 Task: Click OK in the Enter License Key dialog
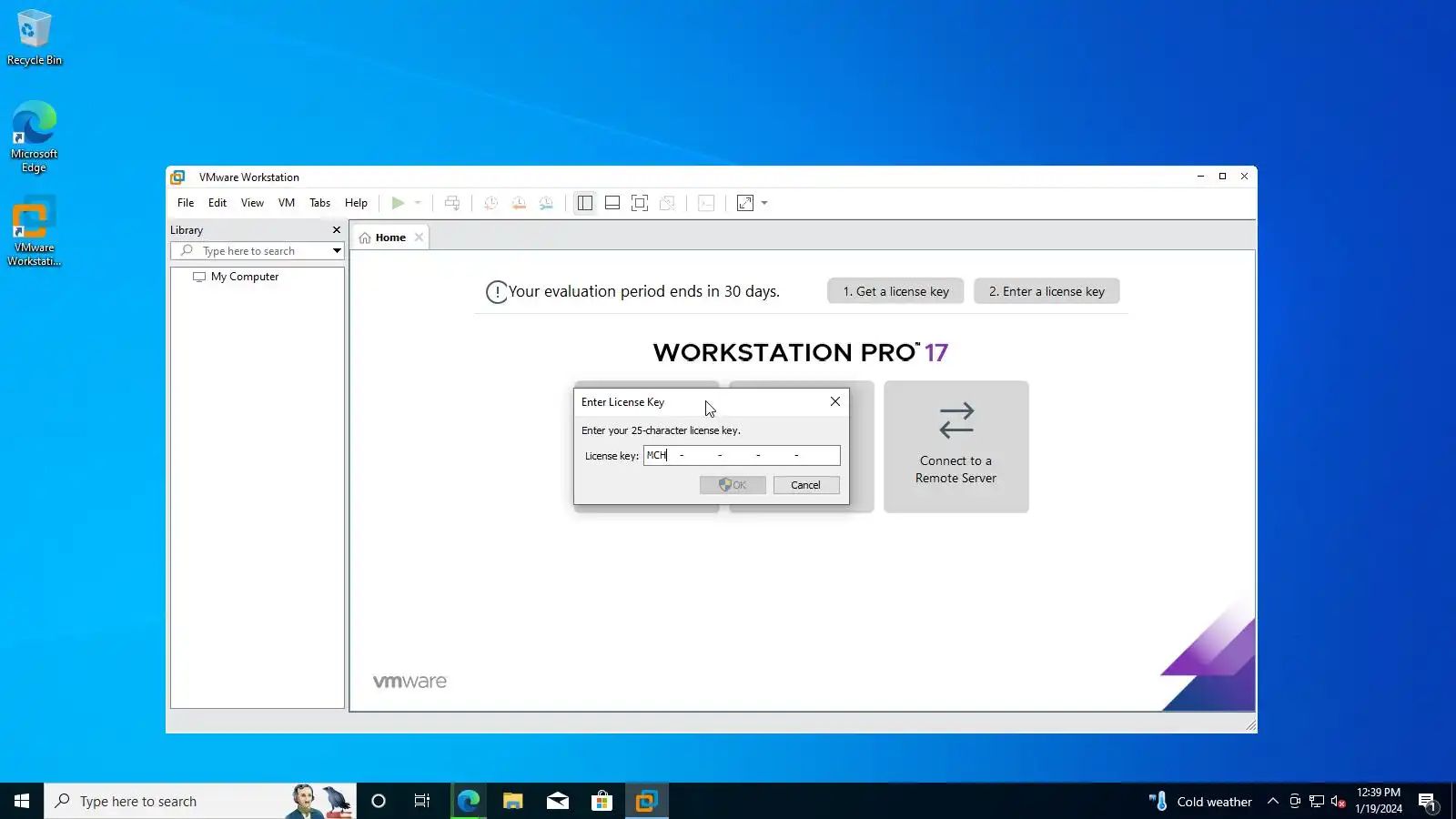(733, 485)
